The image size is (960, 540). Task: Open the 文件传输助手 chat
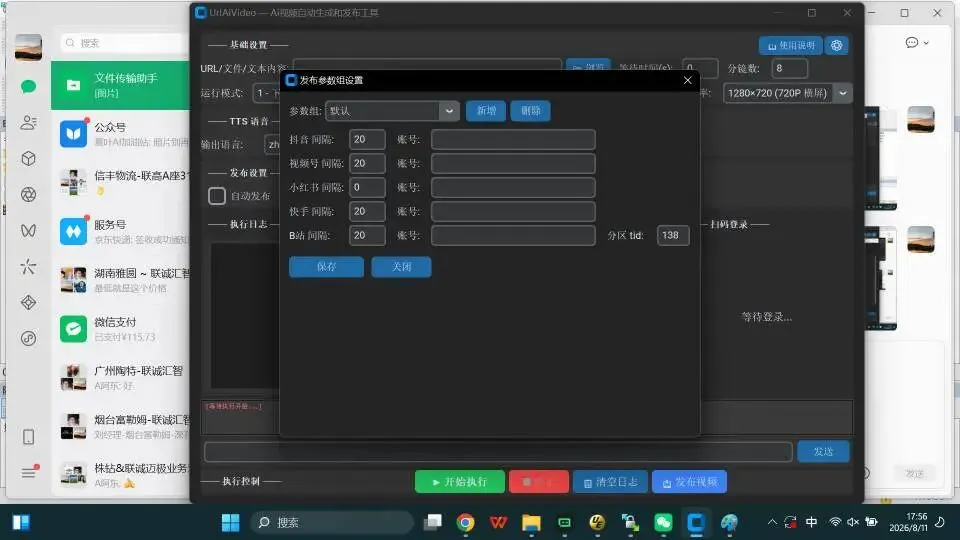(x=121, y=85)
